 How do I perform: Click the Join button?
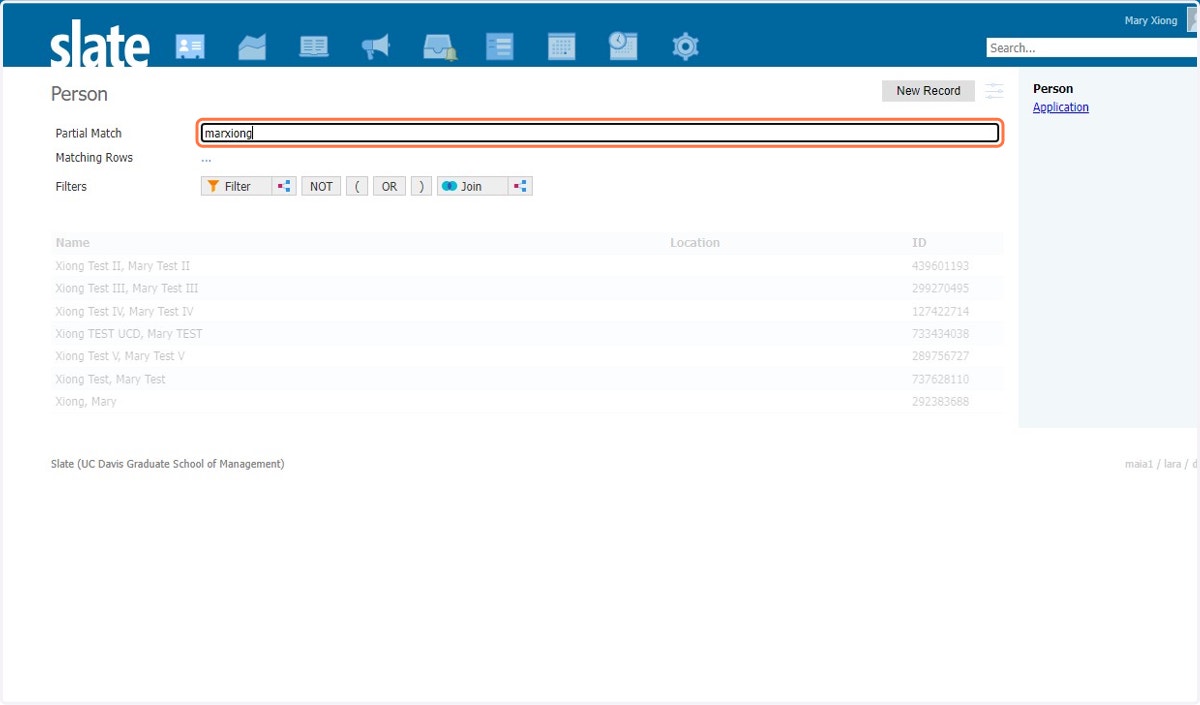[x=473, y=186]
